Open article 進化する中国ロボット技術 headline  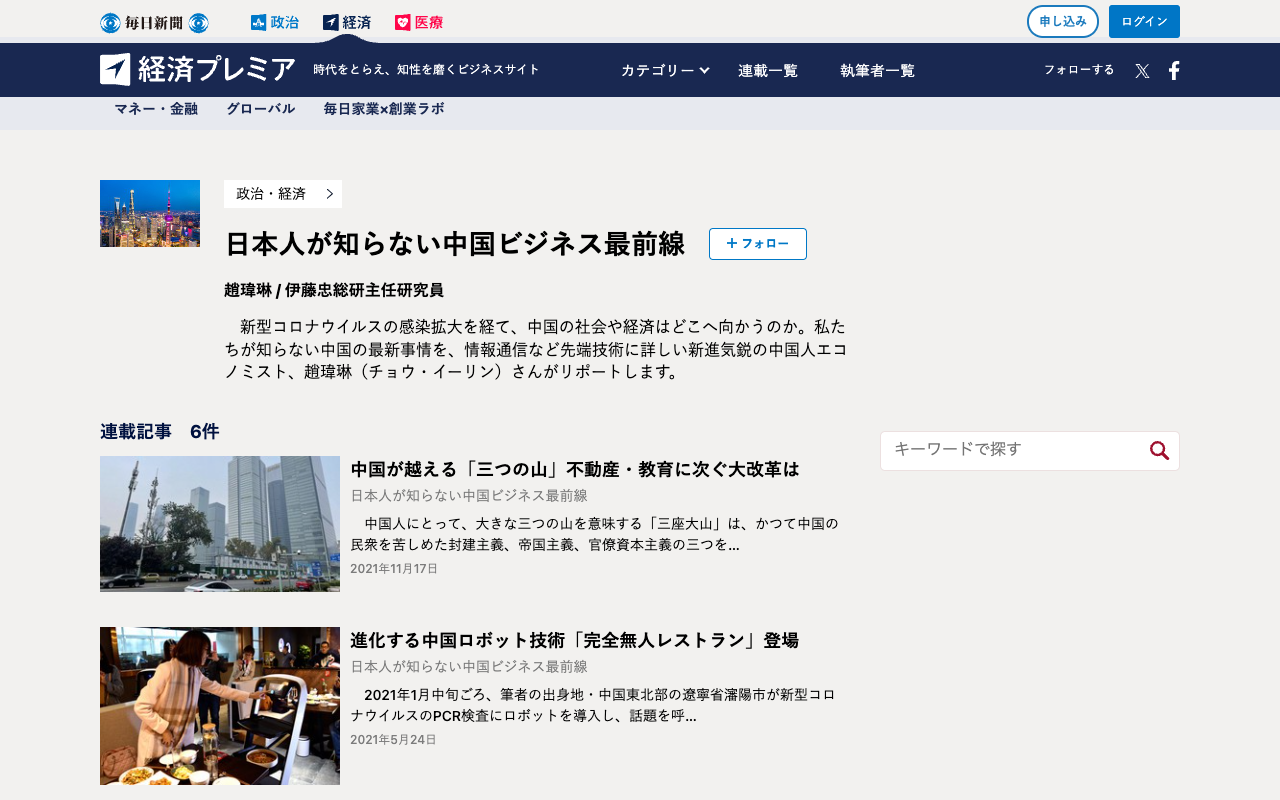575,640
